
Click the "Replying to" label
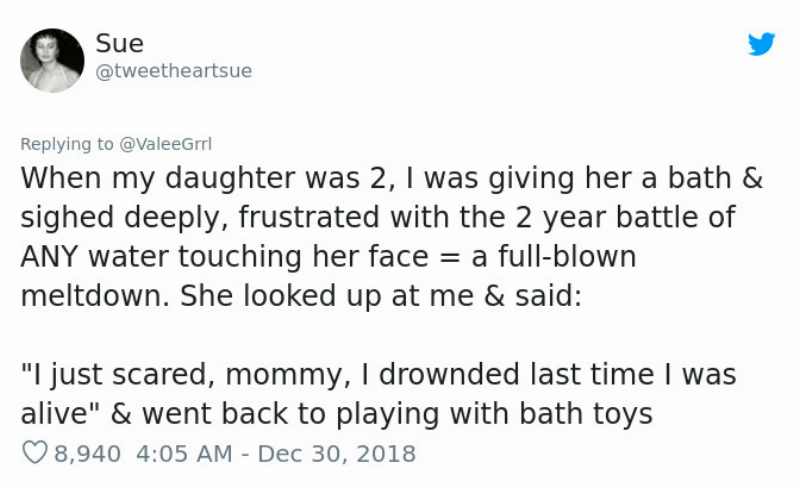(67, 144)
